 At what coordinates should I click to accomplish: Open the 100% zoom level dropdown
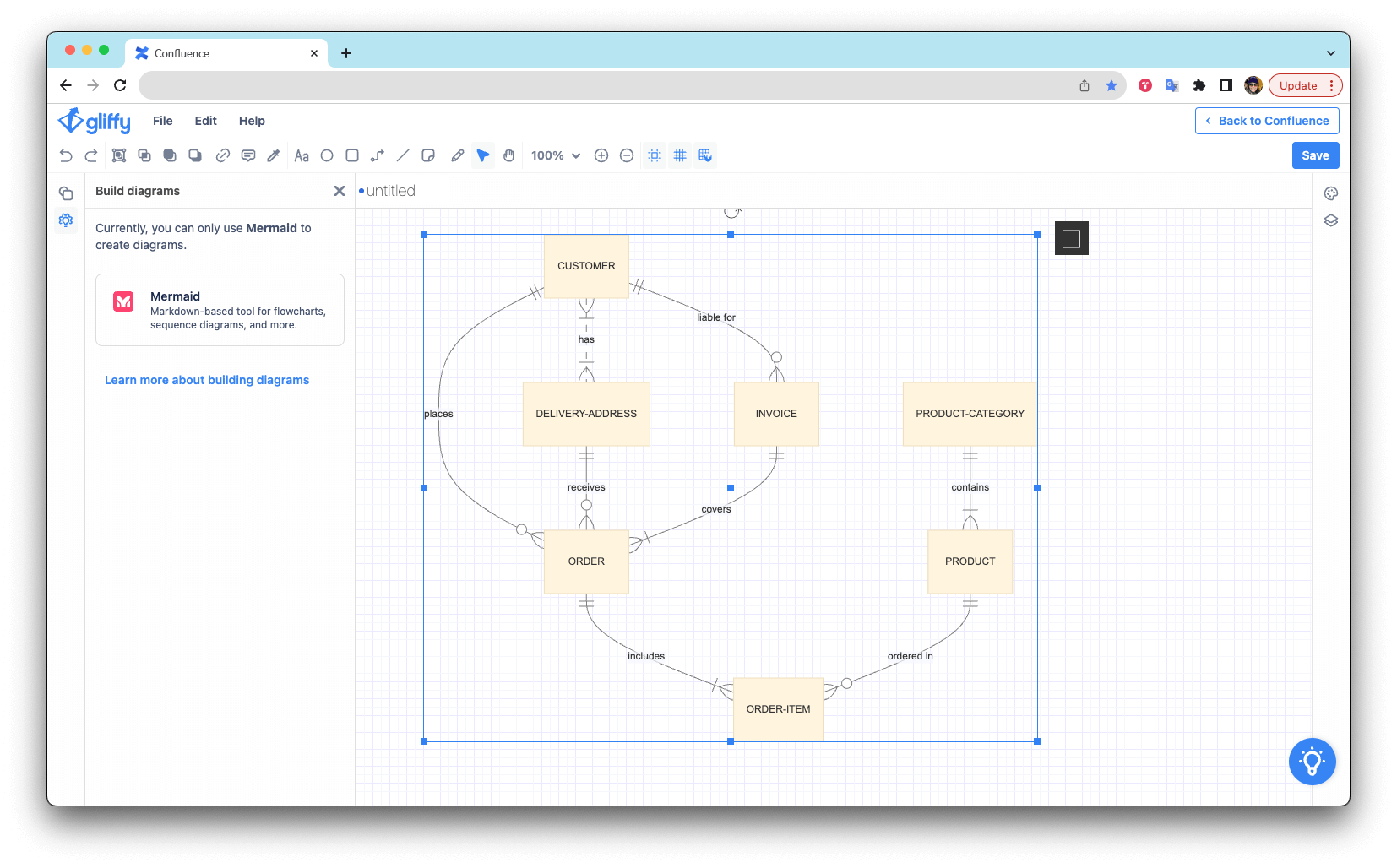pyautogui.click(x=556, y=155)
